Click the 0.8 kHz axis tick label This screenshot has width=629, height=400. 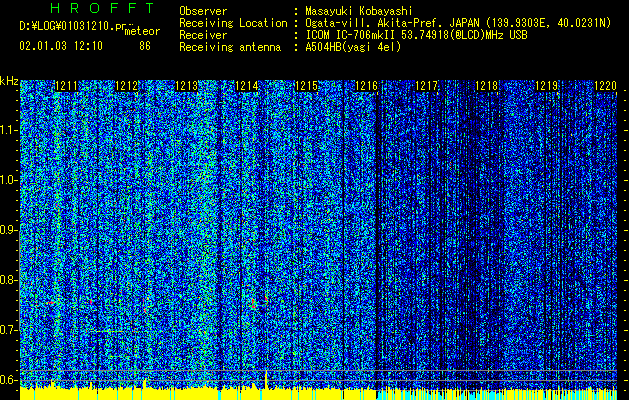pyautogui.click(x=8, y=280)
